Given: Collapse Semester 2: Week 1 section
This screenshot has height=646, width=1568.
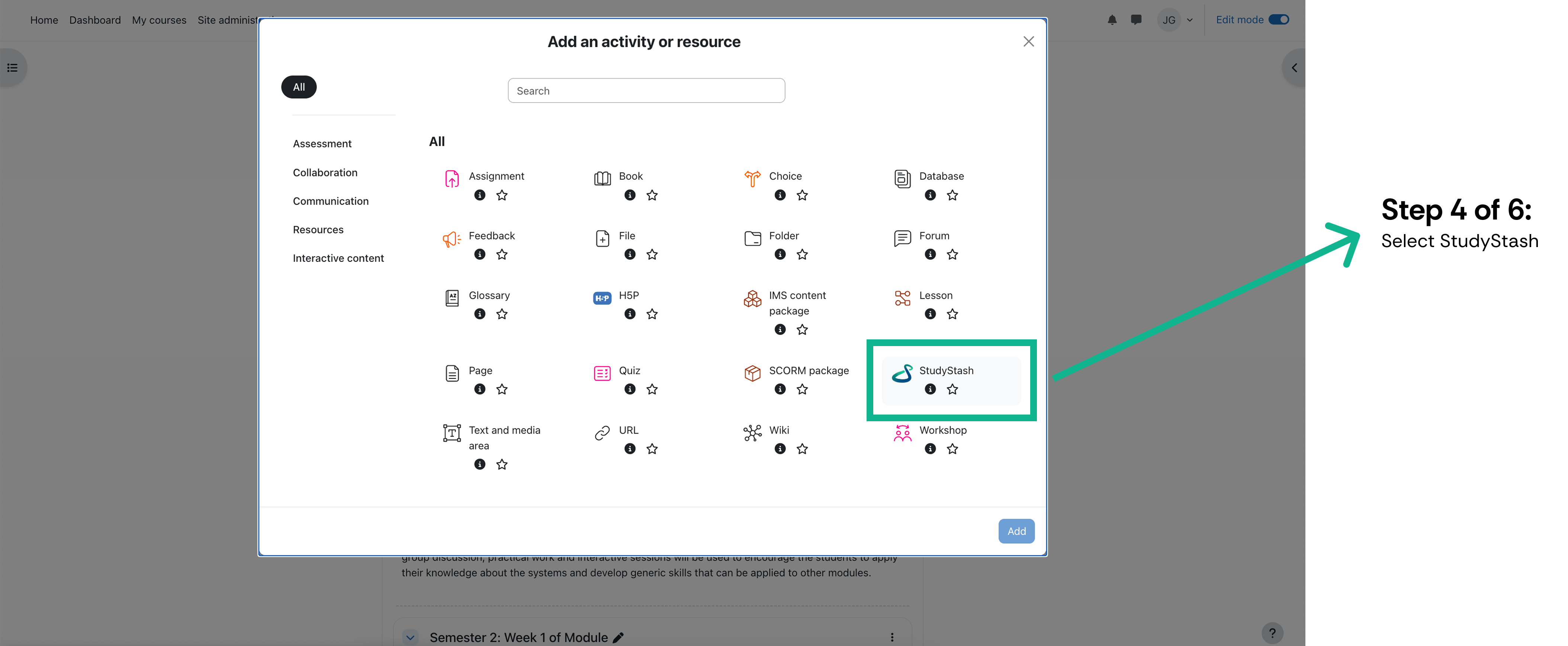Looking at the screenshot, I should click(x=410, y=637).
